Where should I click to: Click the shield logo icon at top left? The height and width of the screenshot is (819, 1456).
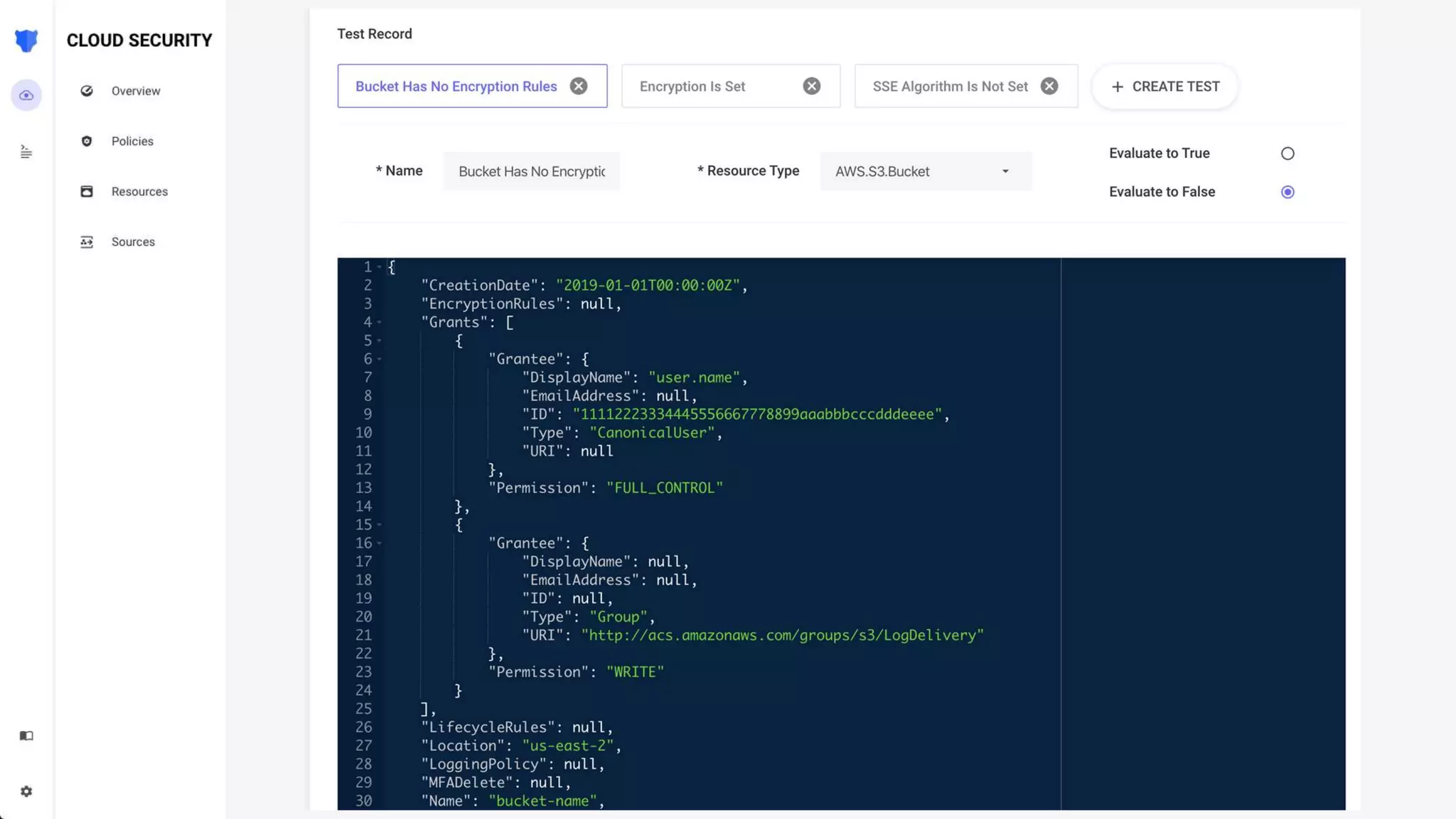[26, 41]
